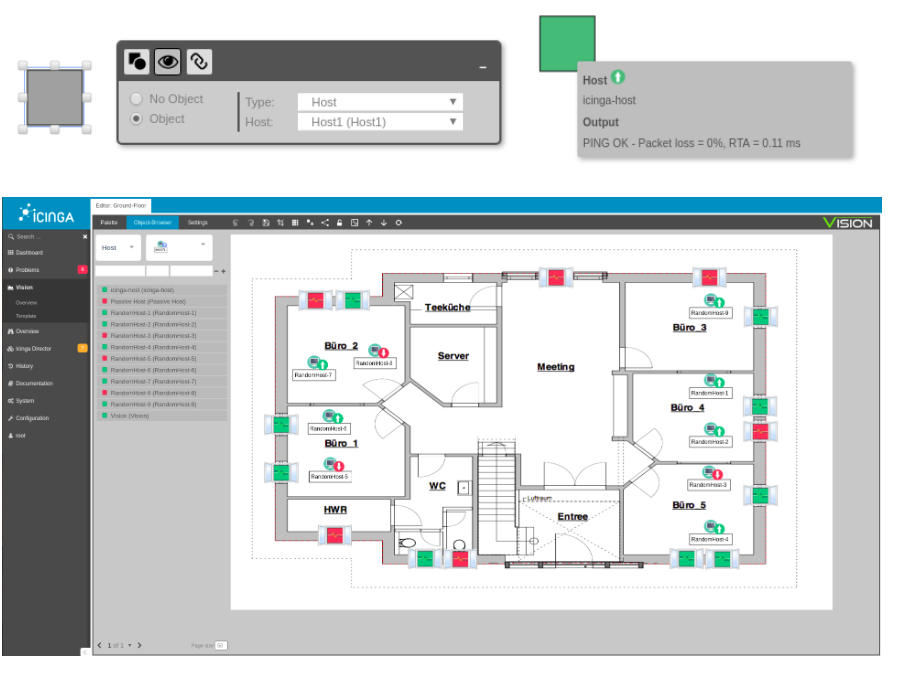
Task: Open the Settings tab
Action: coord(198,222)
